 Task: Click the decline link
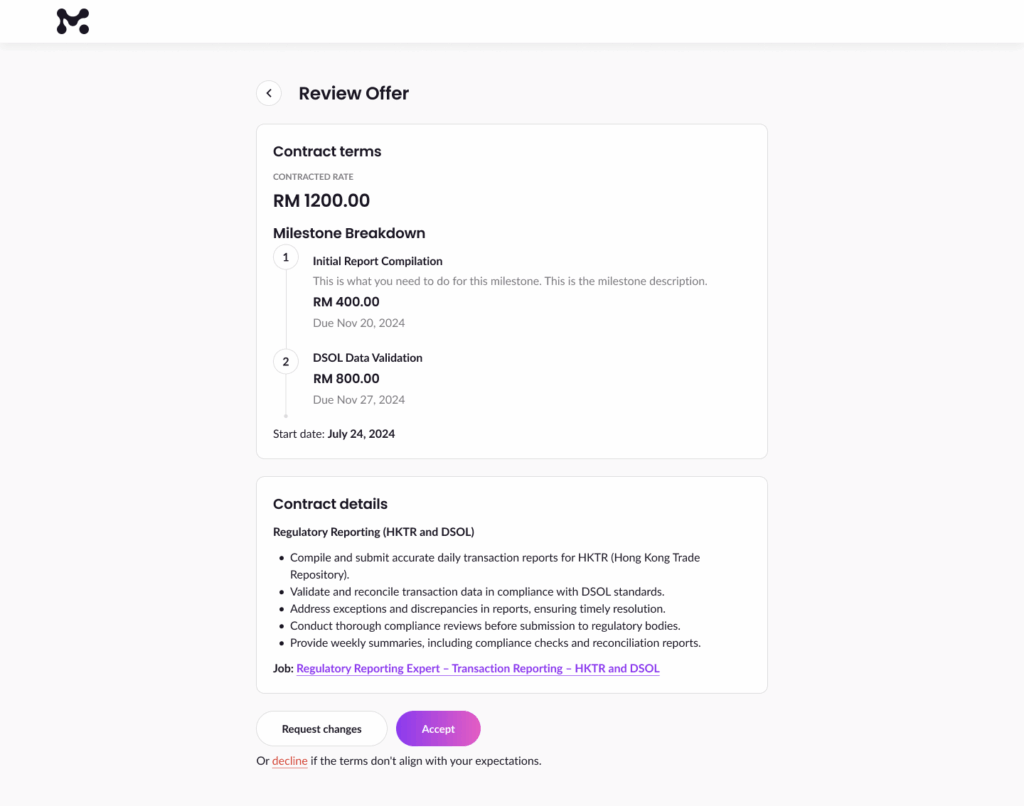[x=290, y=761]
